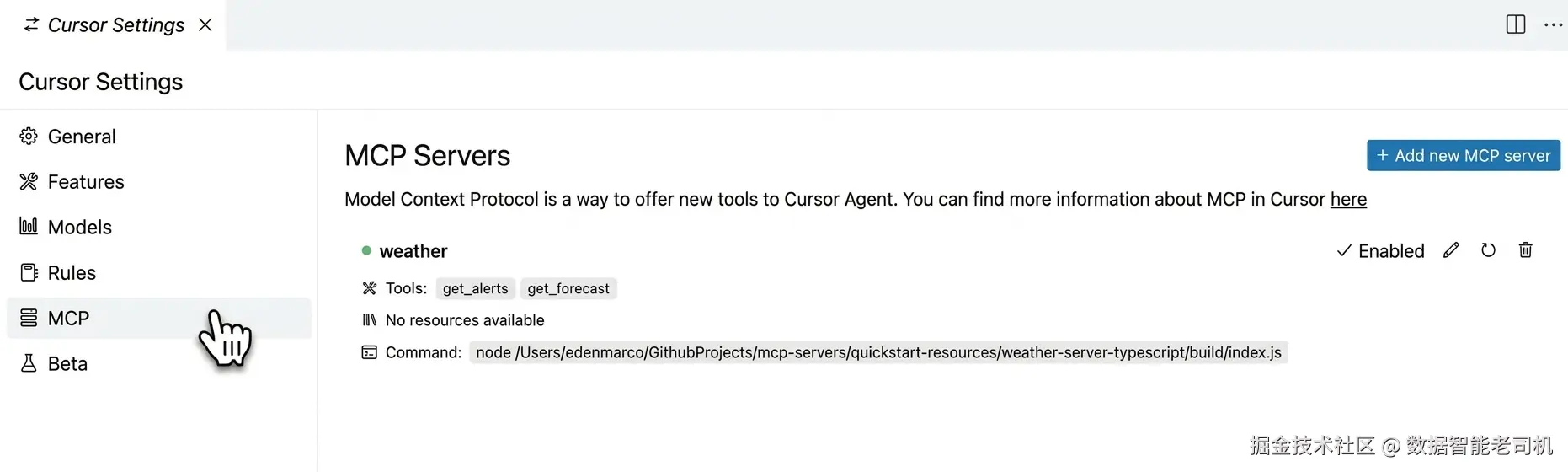Delete the weather server with the trash icon
Image resolution: width=1568 pixels, height=472 pixels.
point(1525,250)
